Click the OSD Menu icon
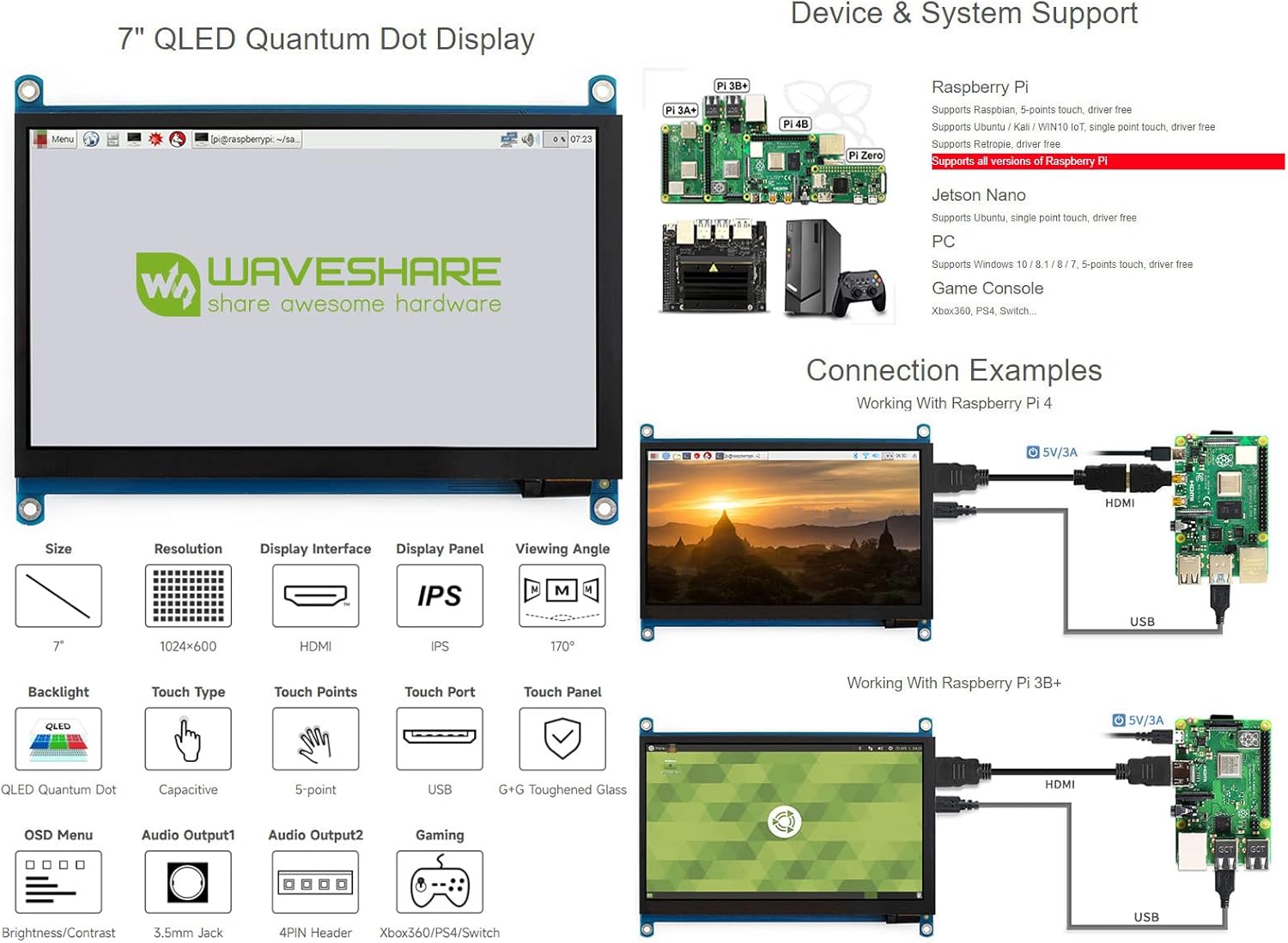Viewport: 1288px width, 943px height. (58, 882)
